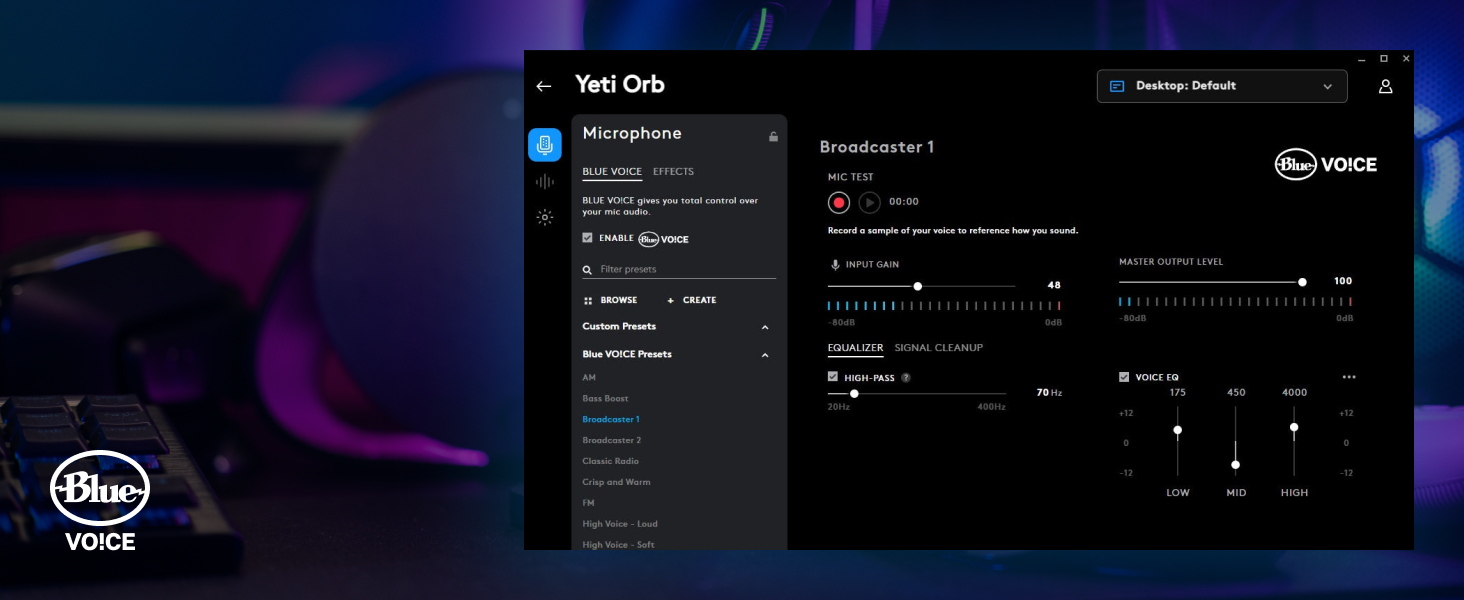Click the Low EQ band slider handle
1464x600 pixels.
pos(1178,430)
